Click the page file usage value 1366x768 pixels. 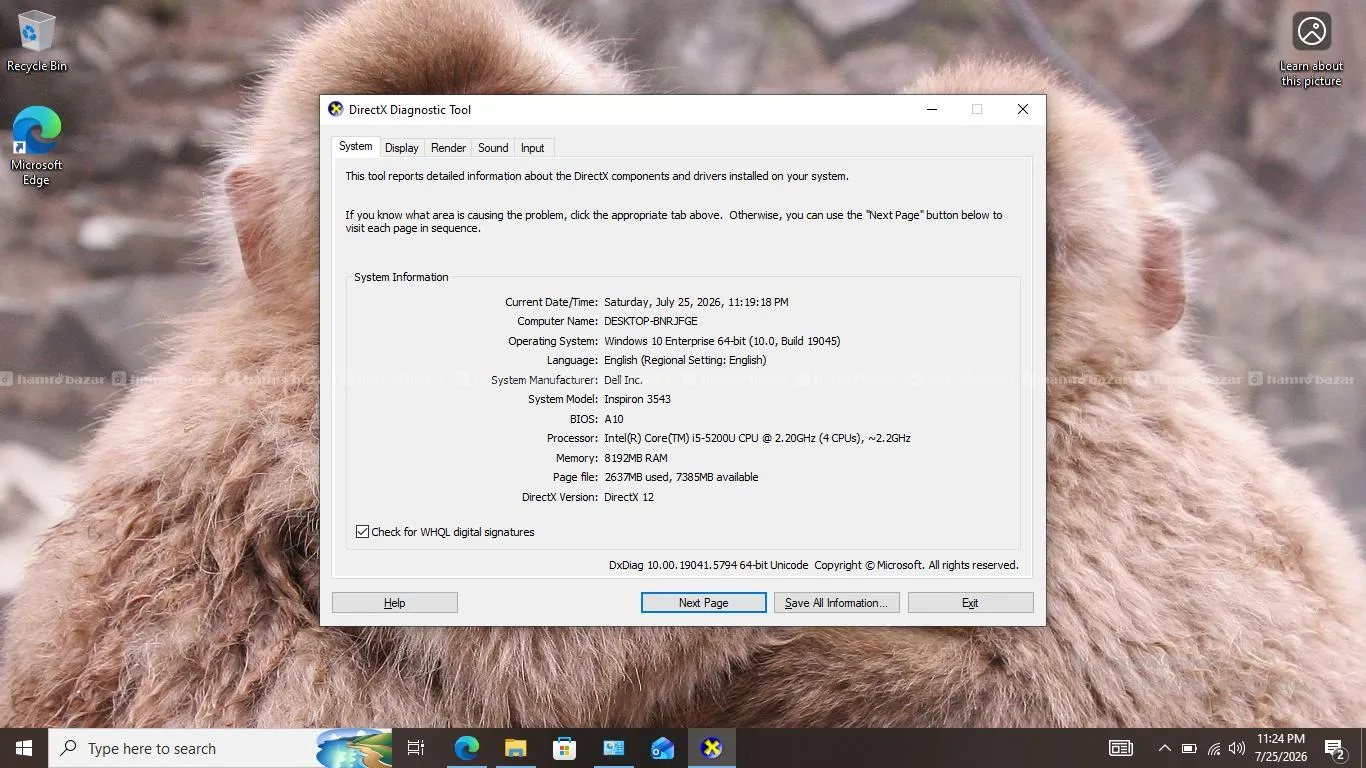(681, 477)
